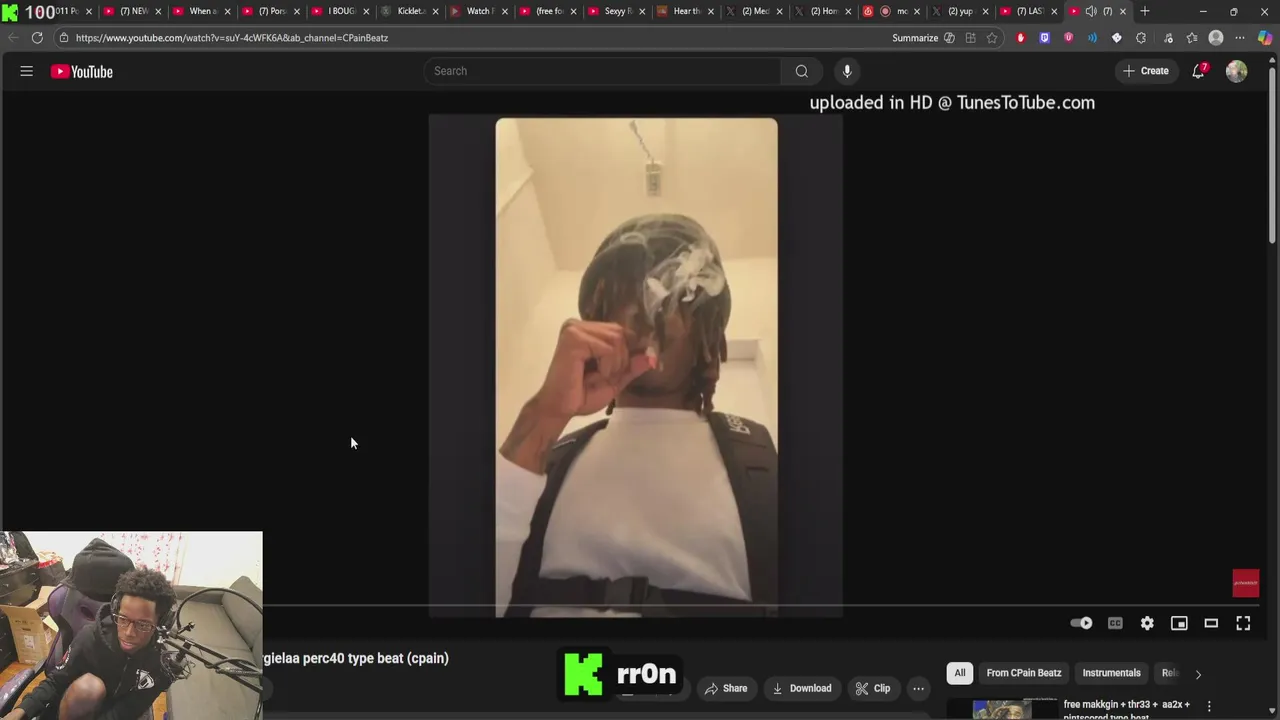Go to the YouTube home logo
Viewport: 1280px width, 720px height.
pyautogui.click(x=82, y=71)
